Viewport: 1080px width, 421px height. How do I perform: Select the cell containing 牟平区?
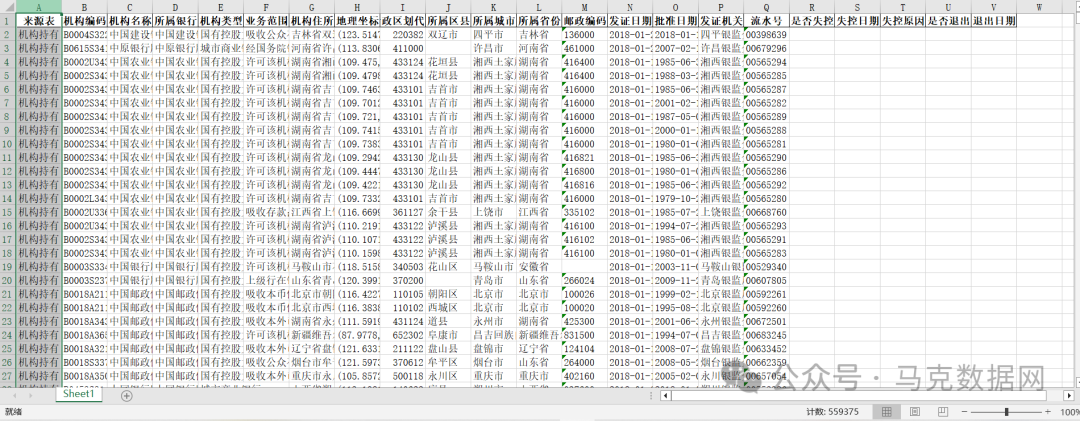tap(448, 362)
